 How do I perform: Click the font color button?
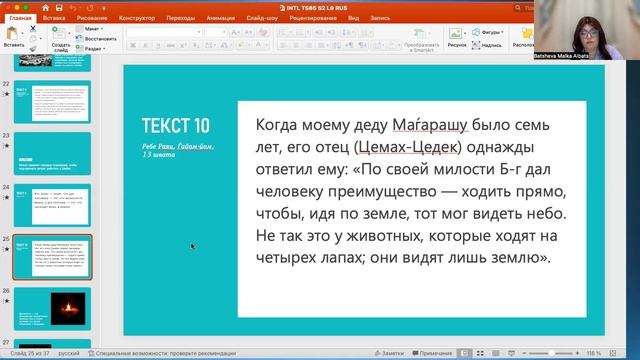tap(258, 45)
